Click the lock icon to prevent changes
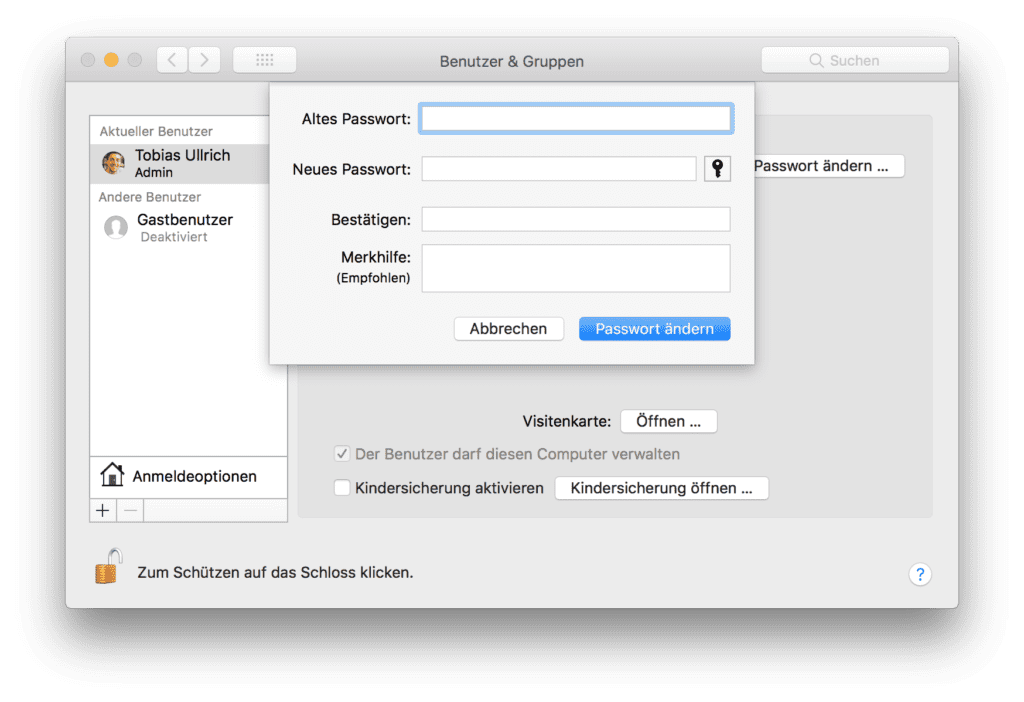The width and height of the screenshot is (1024, 702). coord(108,566)
